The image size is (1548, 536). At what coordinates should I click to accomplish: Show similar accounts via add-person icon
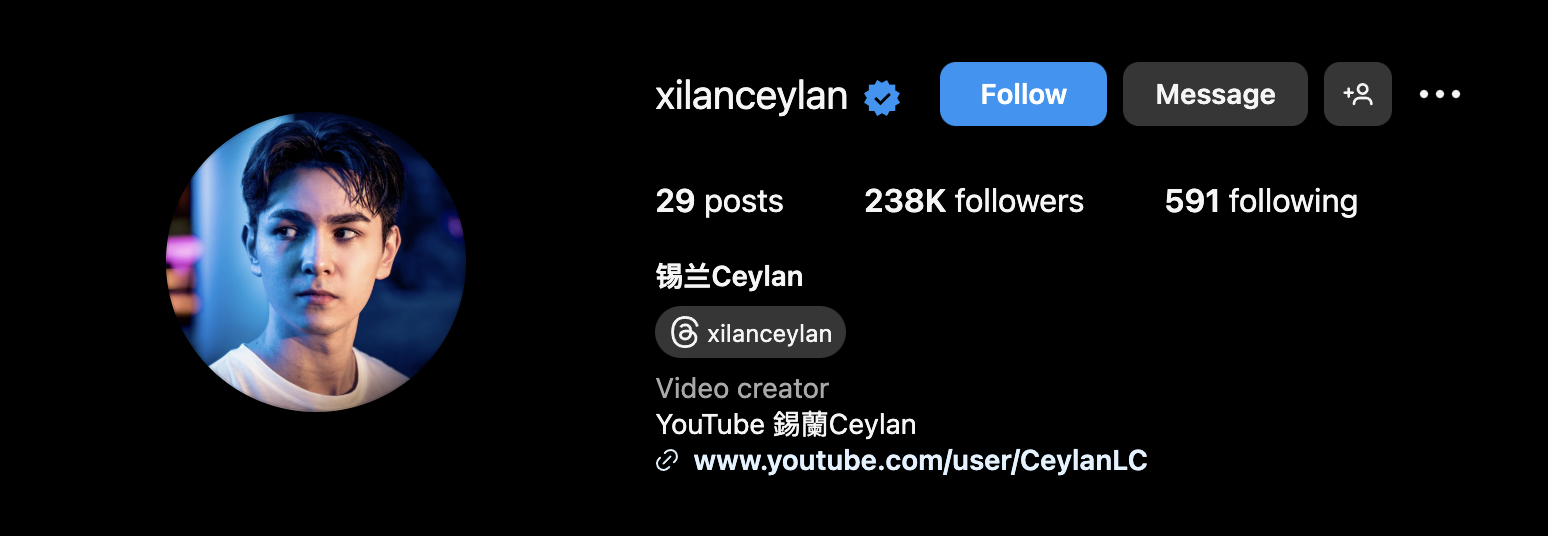[1357, 94]
